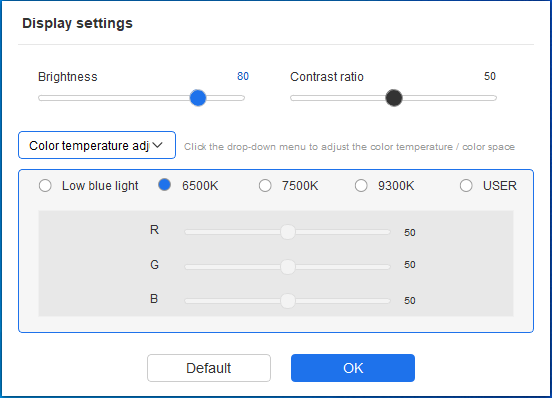Image resolution: width=552 pixels, height=398 pixels.
Task: Choose the 6500K color temperature option
Action: [x=164, y=185]
